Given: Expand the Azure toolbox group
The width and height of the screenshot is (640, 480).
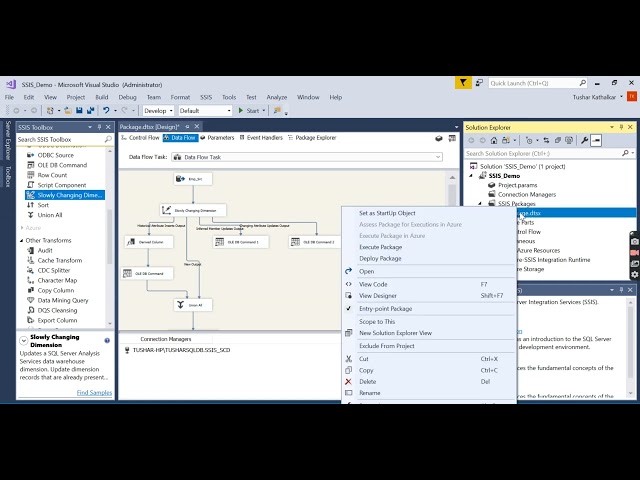Looking at the screenshot, I should pyautogui.click(x=22, y=228).
